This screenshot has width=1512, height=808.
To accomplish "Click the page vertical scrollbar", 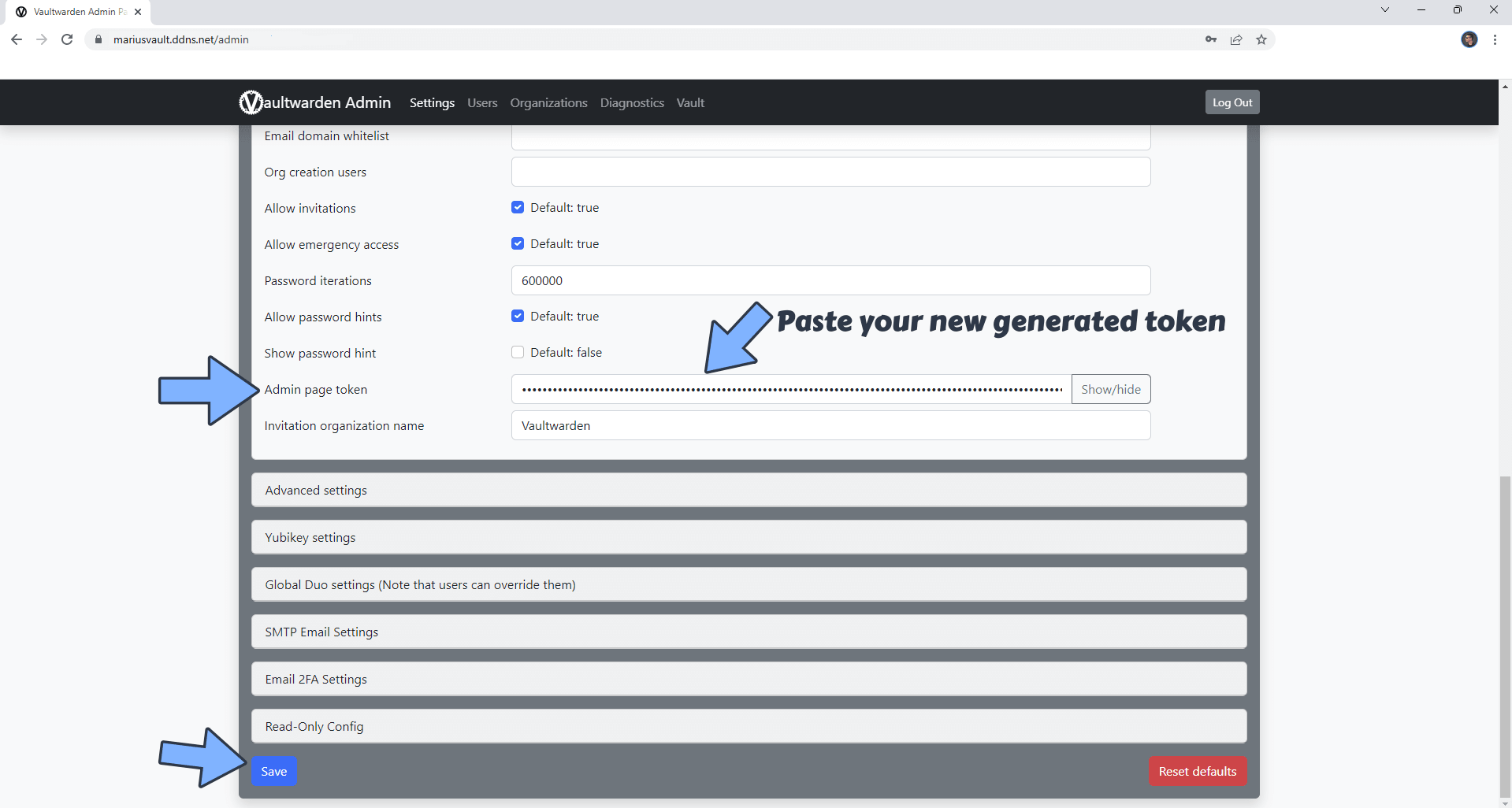I will click(x=1505, y=630).
